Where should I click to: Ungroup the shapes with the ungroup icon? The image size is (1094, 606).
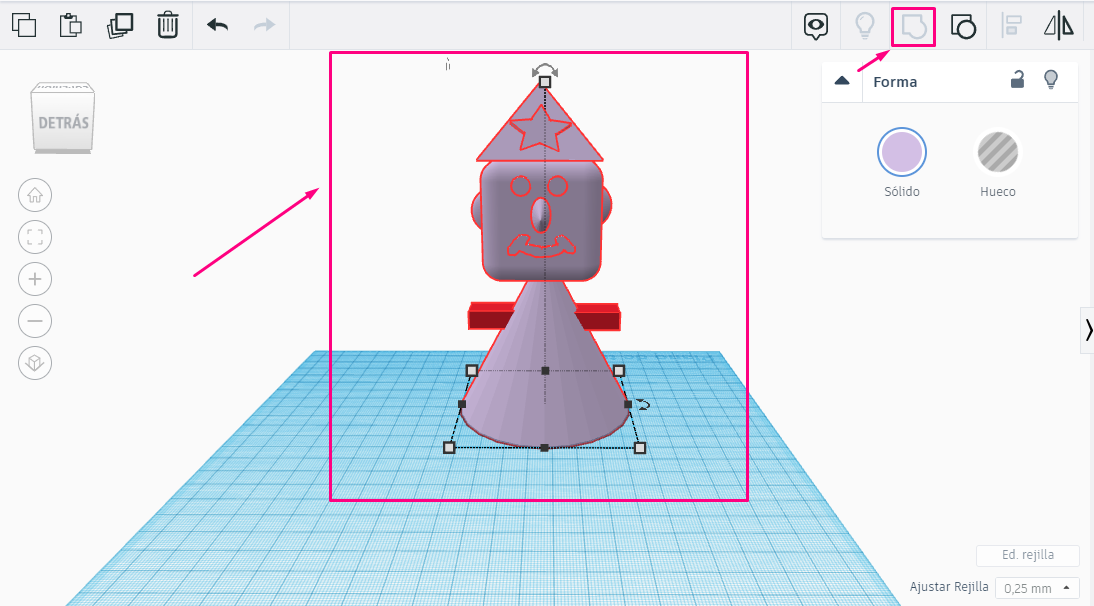[964, 27]
